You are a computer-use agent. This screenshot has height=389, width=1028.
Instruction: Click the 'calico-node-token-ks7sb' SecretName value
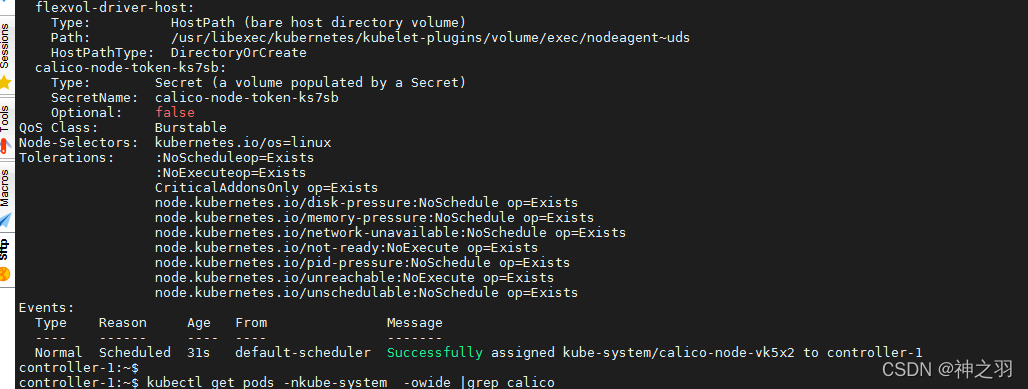tap(247, 98)
